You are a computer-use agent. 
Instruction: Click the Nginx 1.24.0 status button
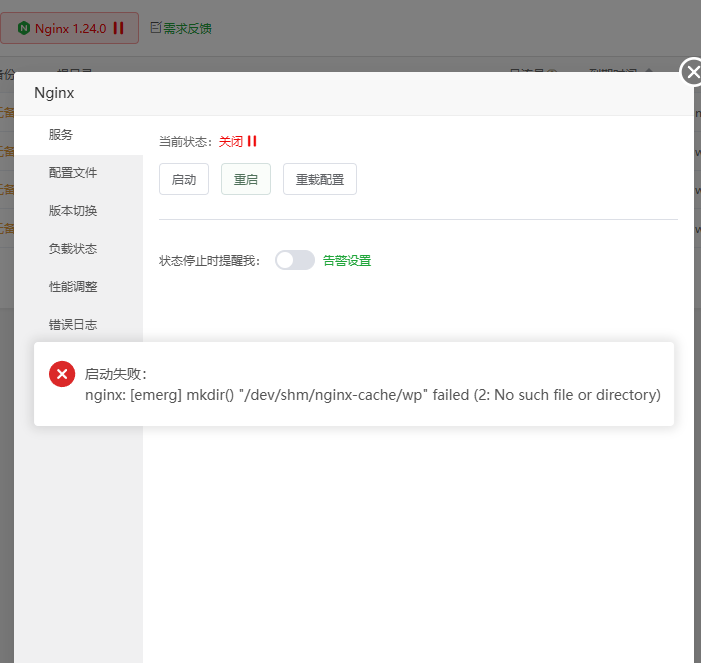tap(69, 28)
